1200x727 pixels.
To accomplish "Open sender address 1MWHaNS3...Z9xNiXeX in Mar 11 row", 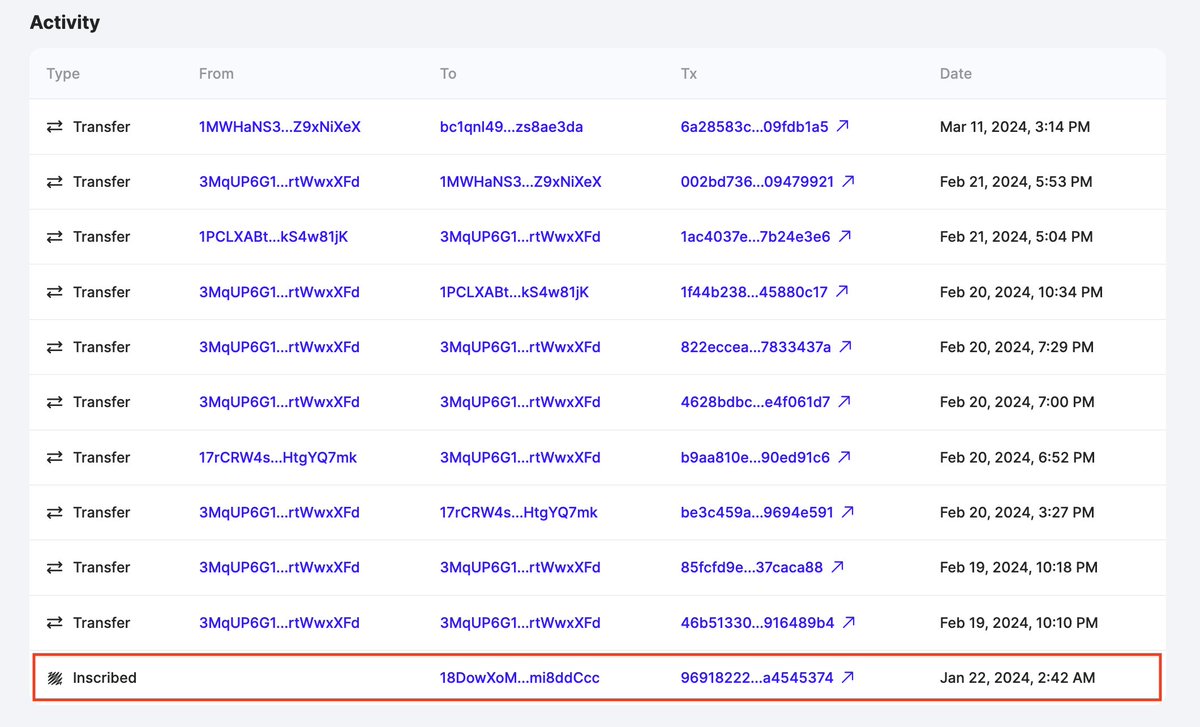I will [x=279, y=127].
